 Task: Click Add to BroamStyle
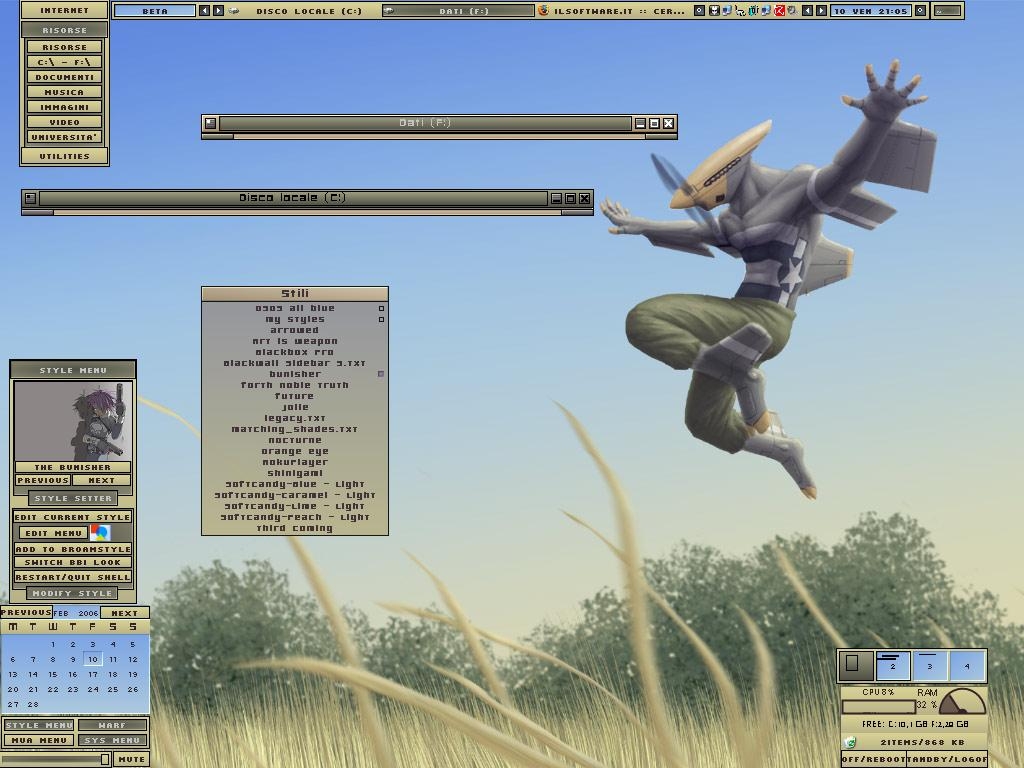coord(72,549)
